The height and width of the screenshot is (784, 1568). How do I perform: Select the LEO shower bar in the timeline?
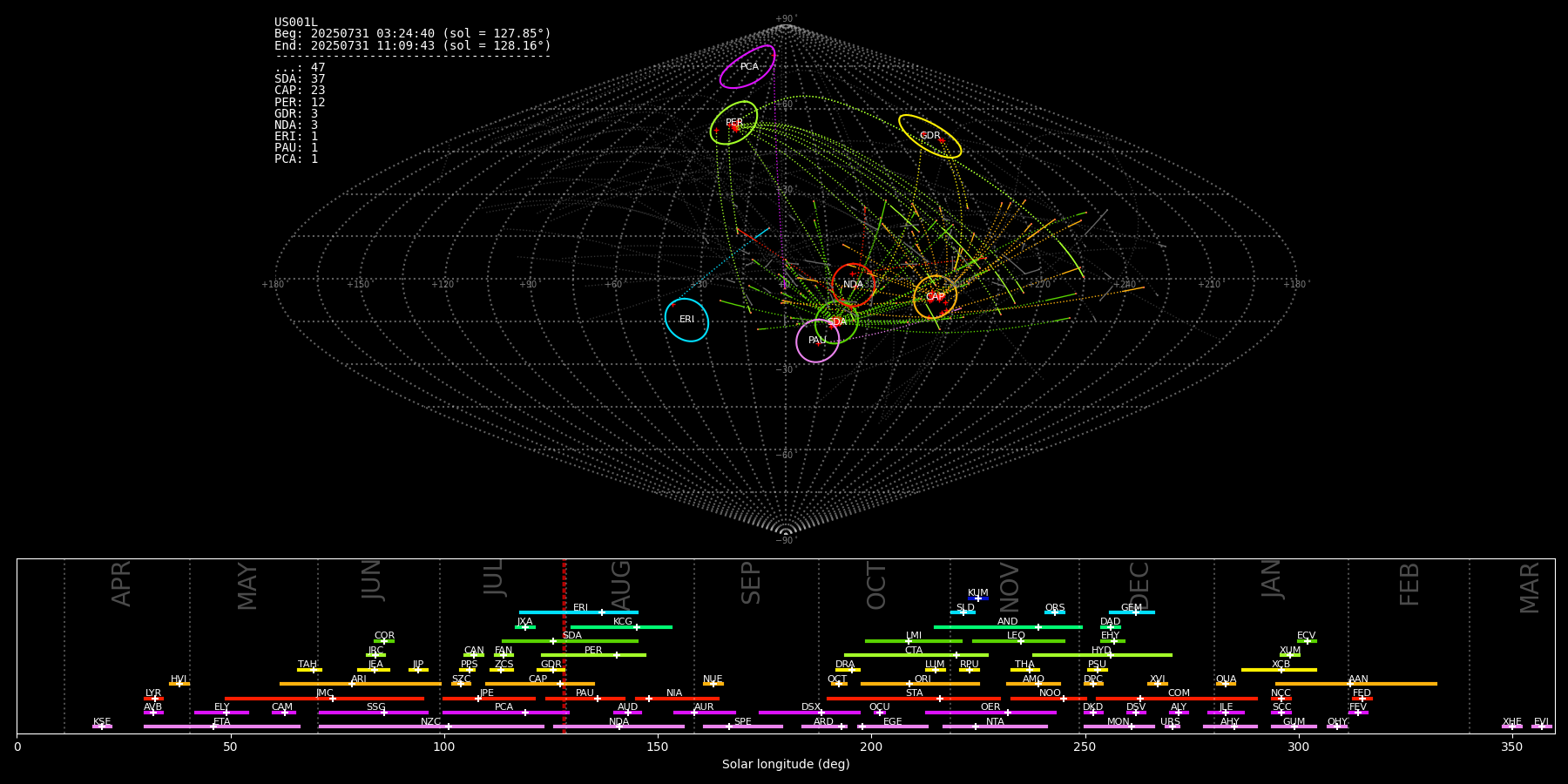tap(1018, 641)
